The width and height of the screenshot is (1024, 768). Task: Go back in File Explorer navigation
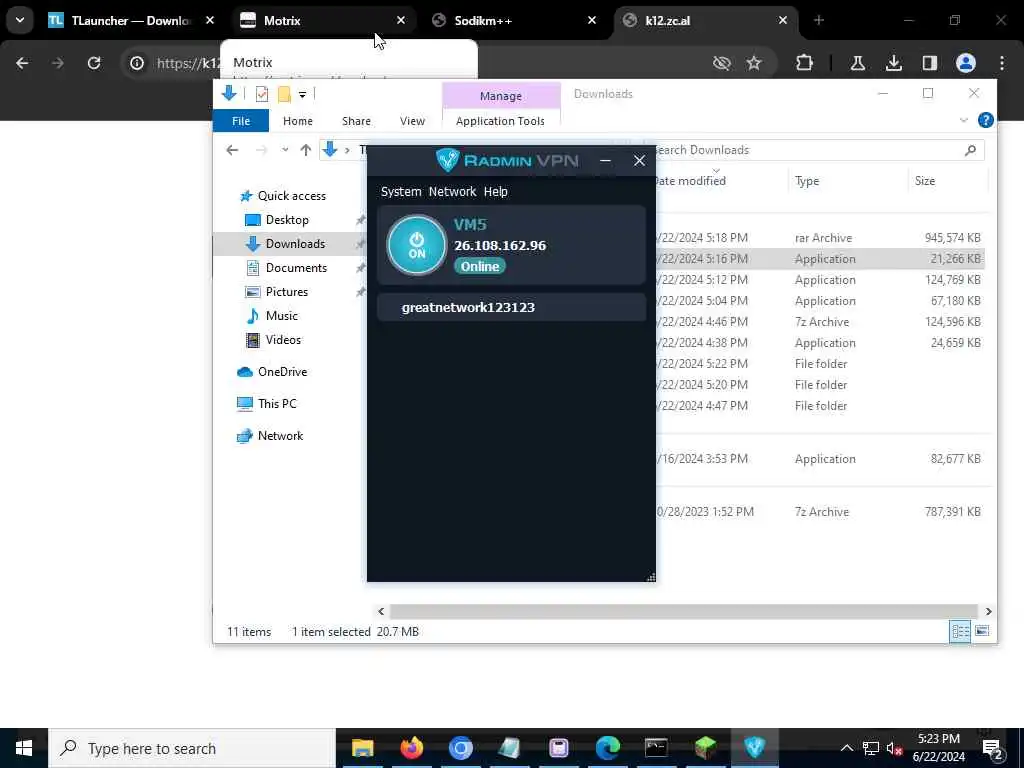coord(232,150)
